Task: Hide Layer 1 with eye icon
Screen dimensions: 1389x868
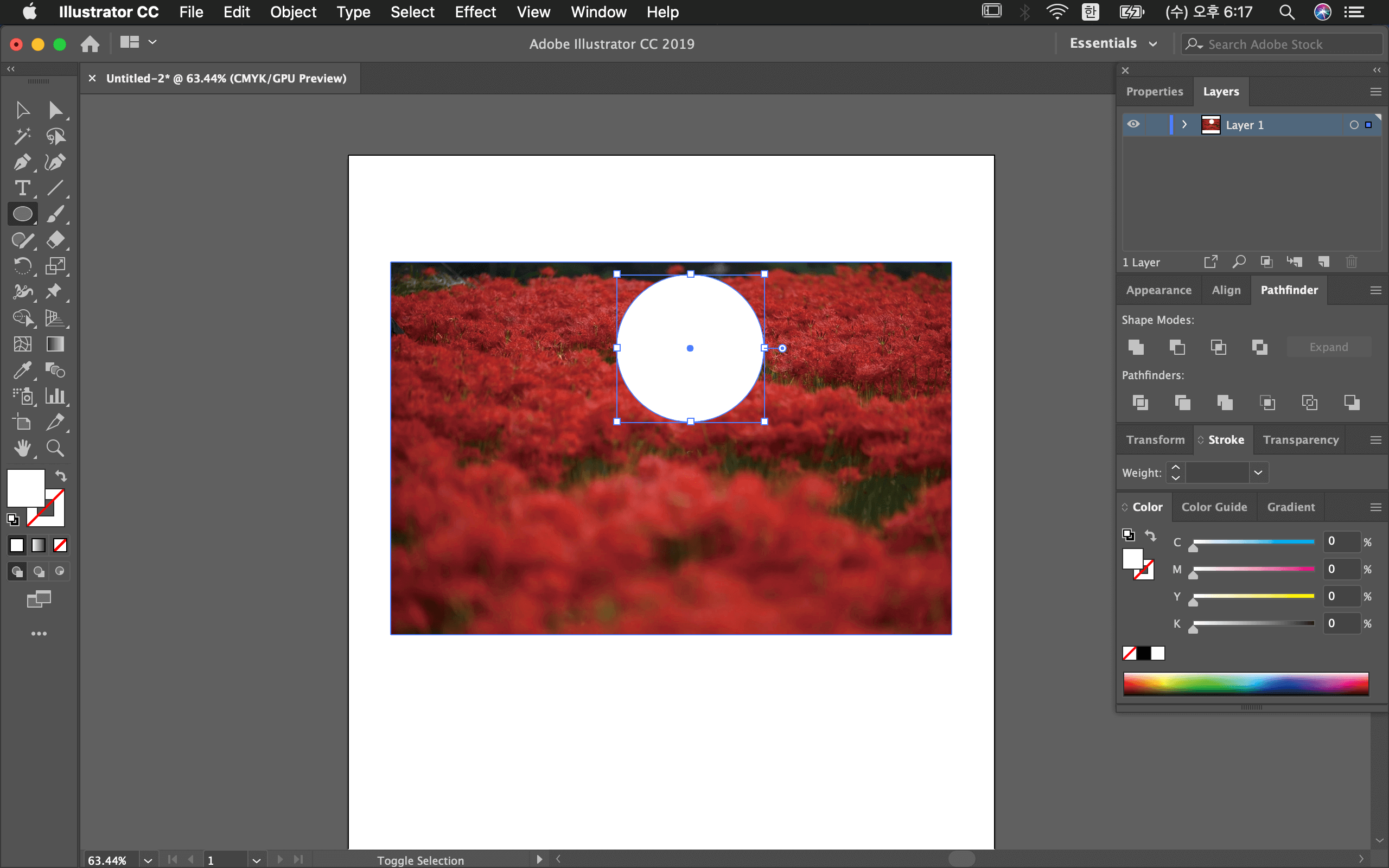Action: pyautogui.click(x=1133, y=125)
